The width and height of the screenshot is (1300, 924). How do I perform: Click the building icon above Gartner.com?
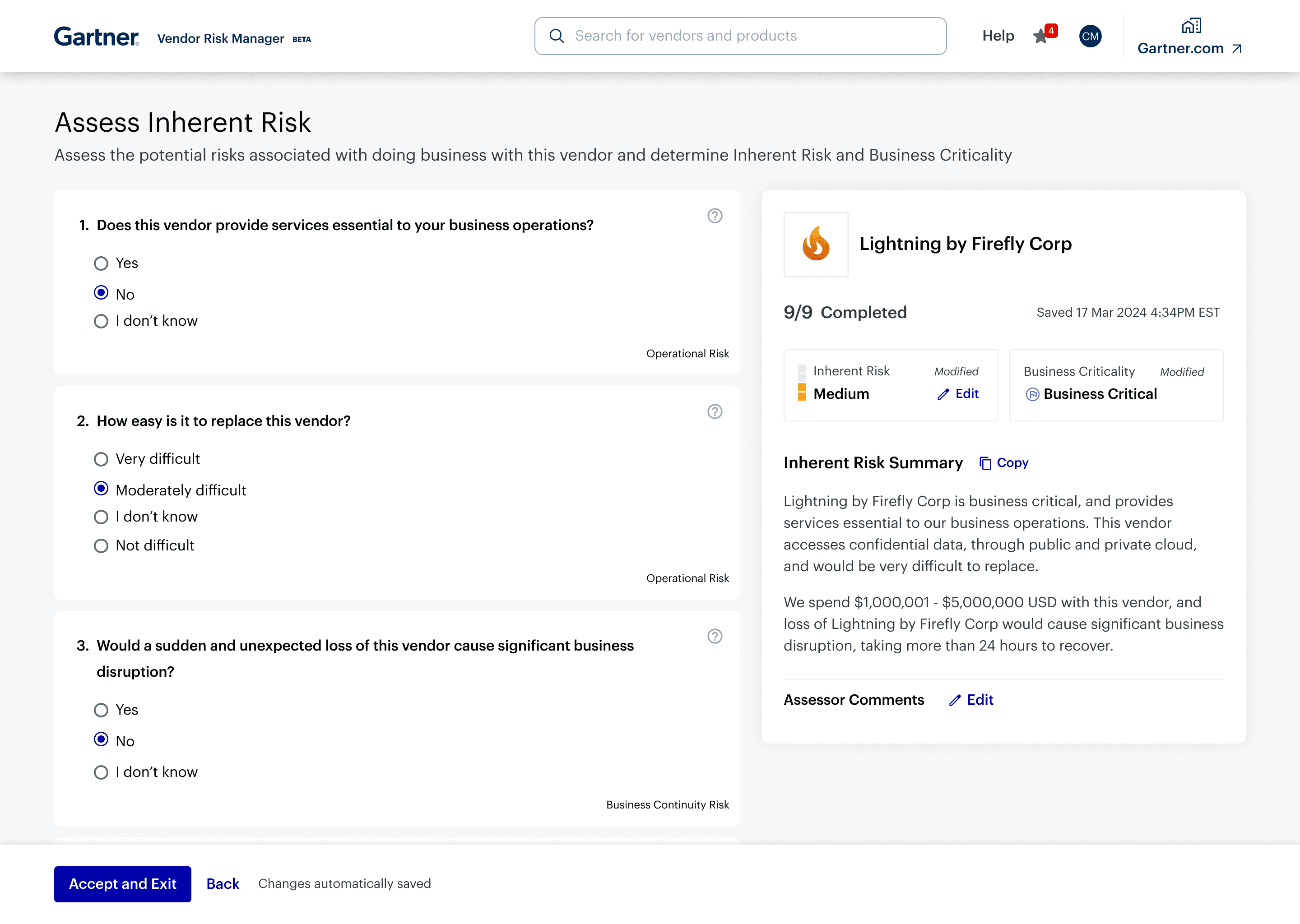(1191, 26)
